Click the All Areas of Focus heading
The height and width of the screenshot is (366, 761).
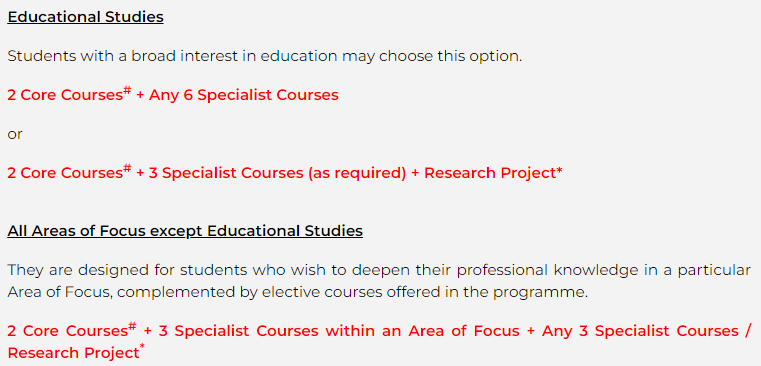click(185, 231)
